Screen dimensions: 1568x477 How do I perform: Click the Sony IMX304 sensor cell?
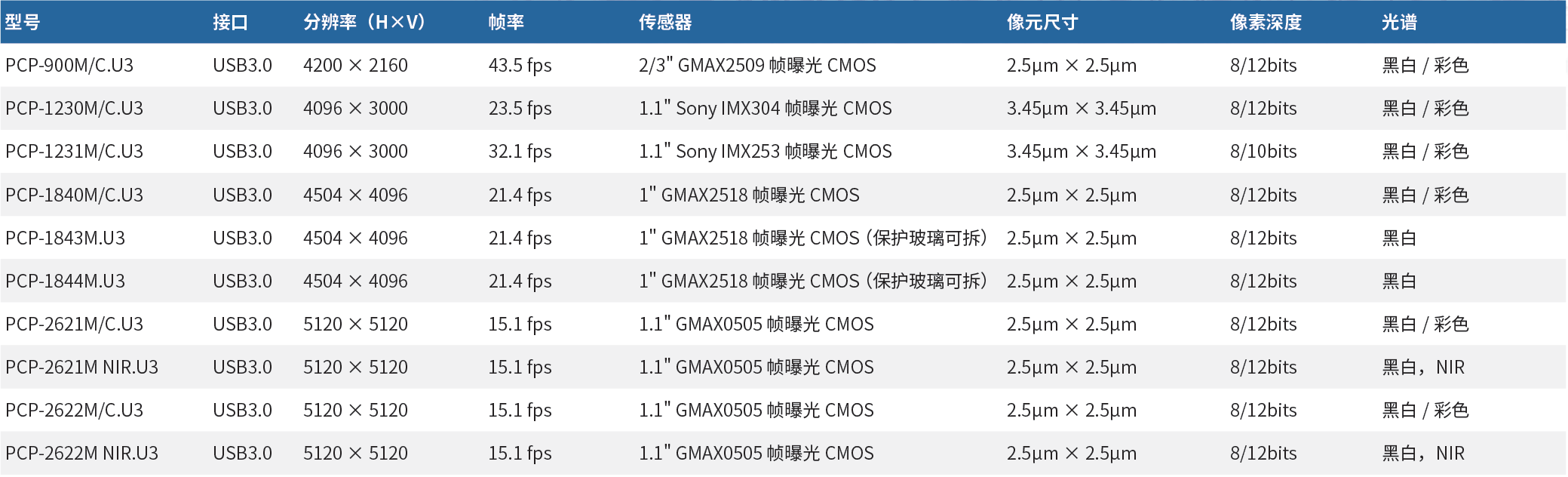765,109
